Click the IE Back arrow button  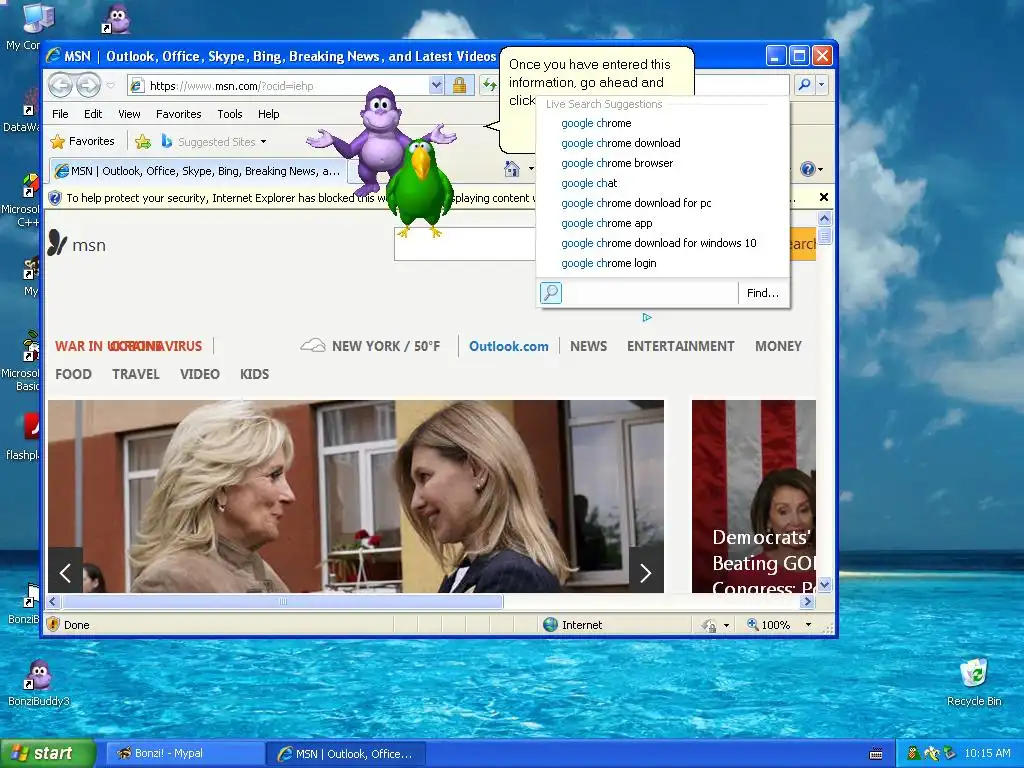(x=61, y=86)
